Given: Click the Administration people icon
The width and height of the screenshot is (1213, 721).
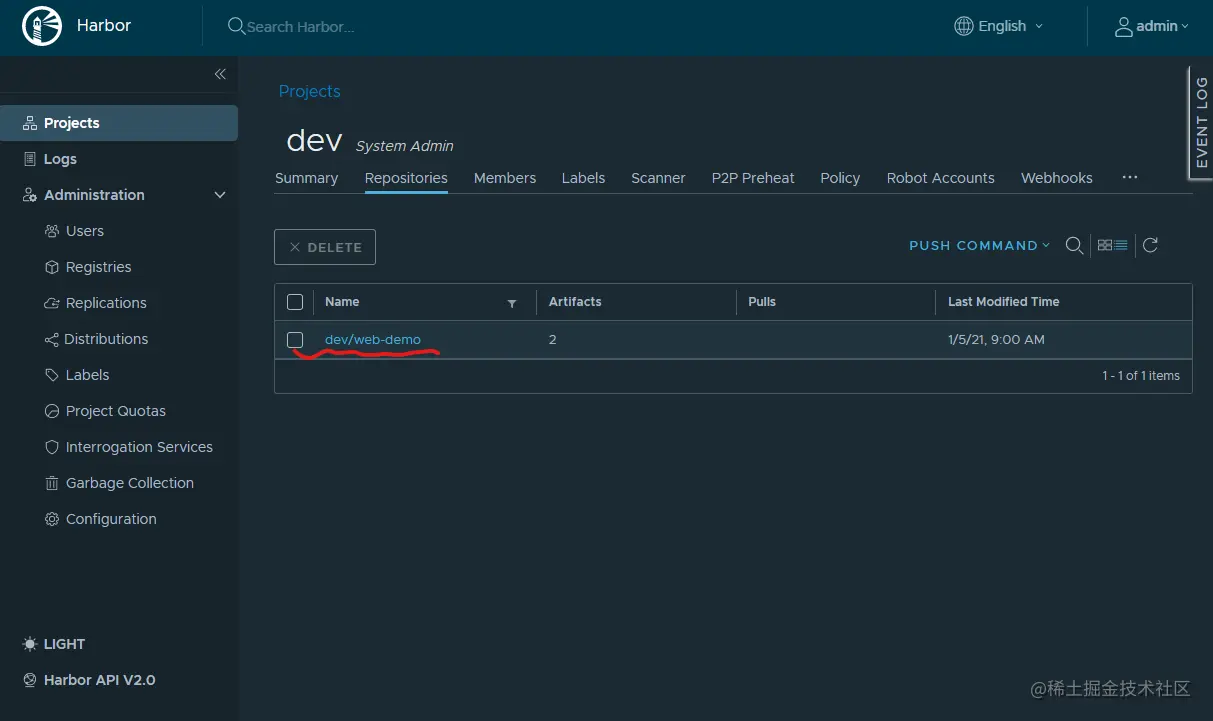Looking at the screenshot, I should 30,195.
